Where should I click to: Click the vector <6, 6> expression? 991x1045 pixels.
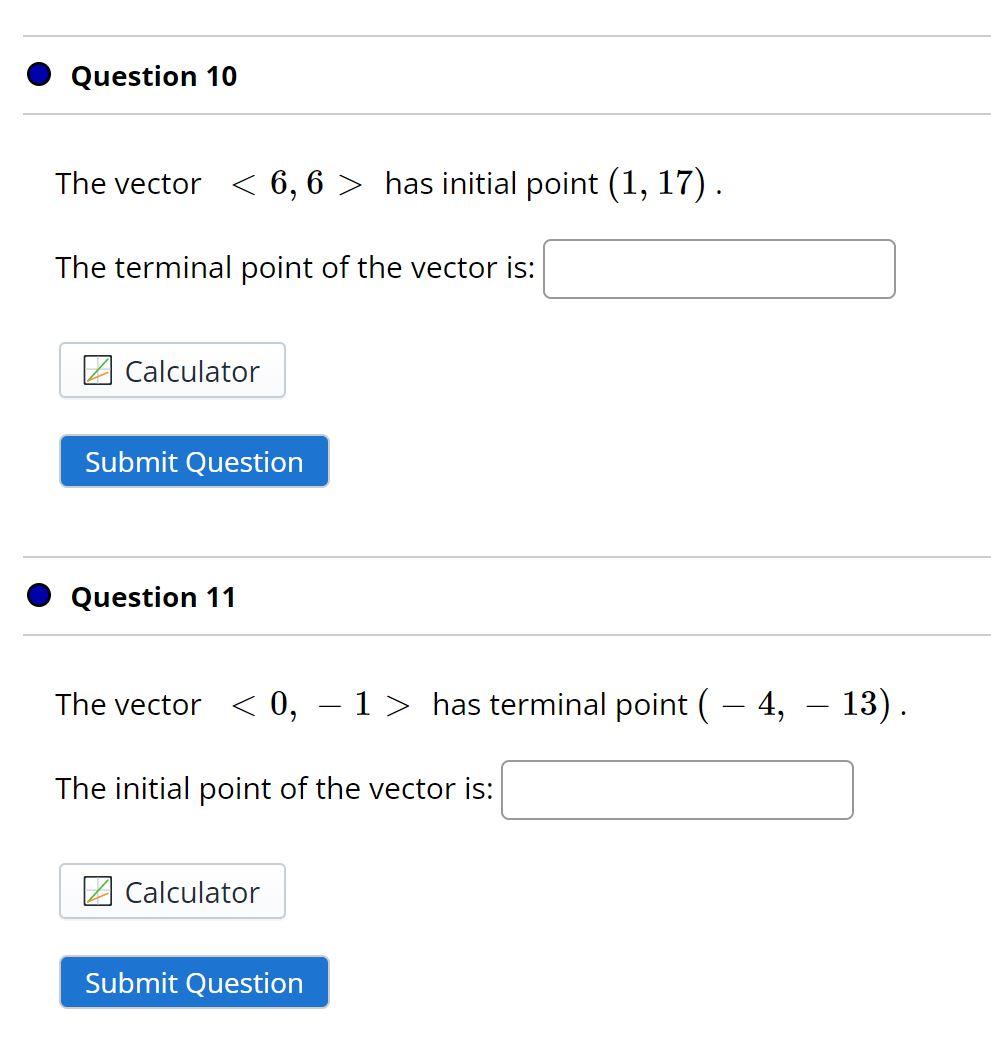pos(296,183)
